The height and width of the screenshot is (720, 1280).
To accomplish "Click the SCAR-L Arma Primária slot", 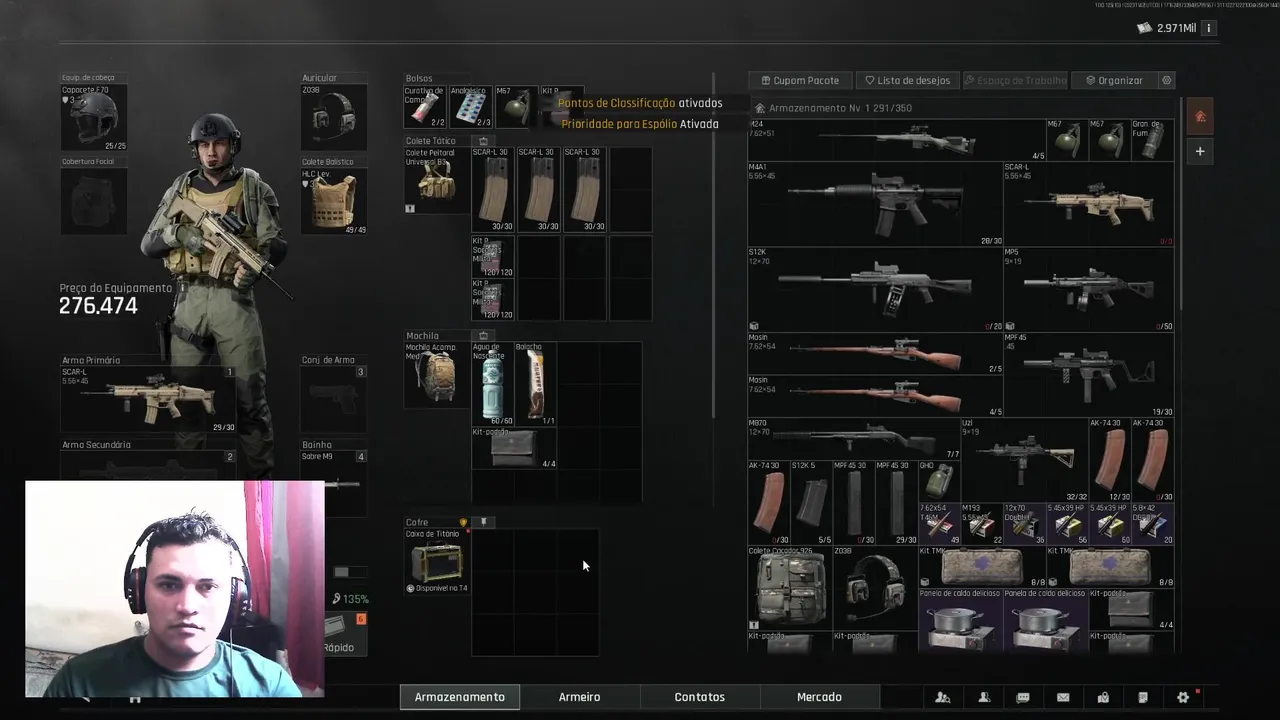I will click(148, 400).
